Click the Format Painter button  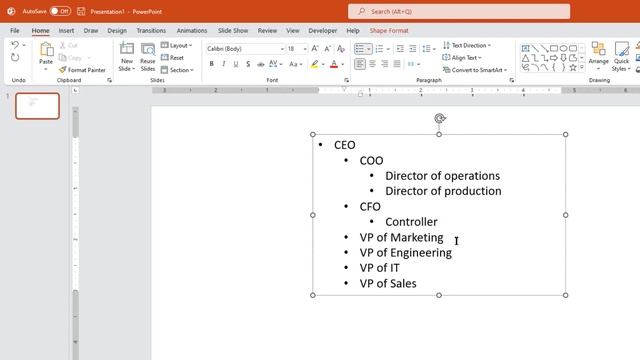click(x=82, y=70)
